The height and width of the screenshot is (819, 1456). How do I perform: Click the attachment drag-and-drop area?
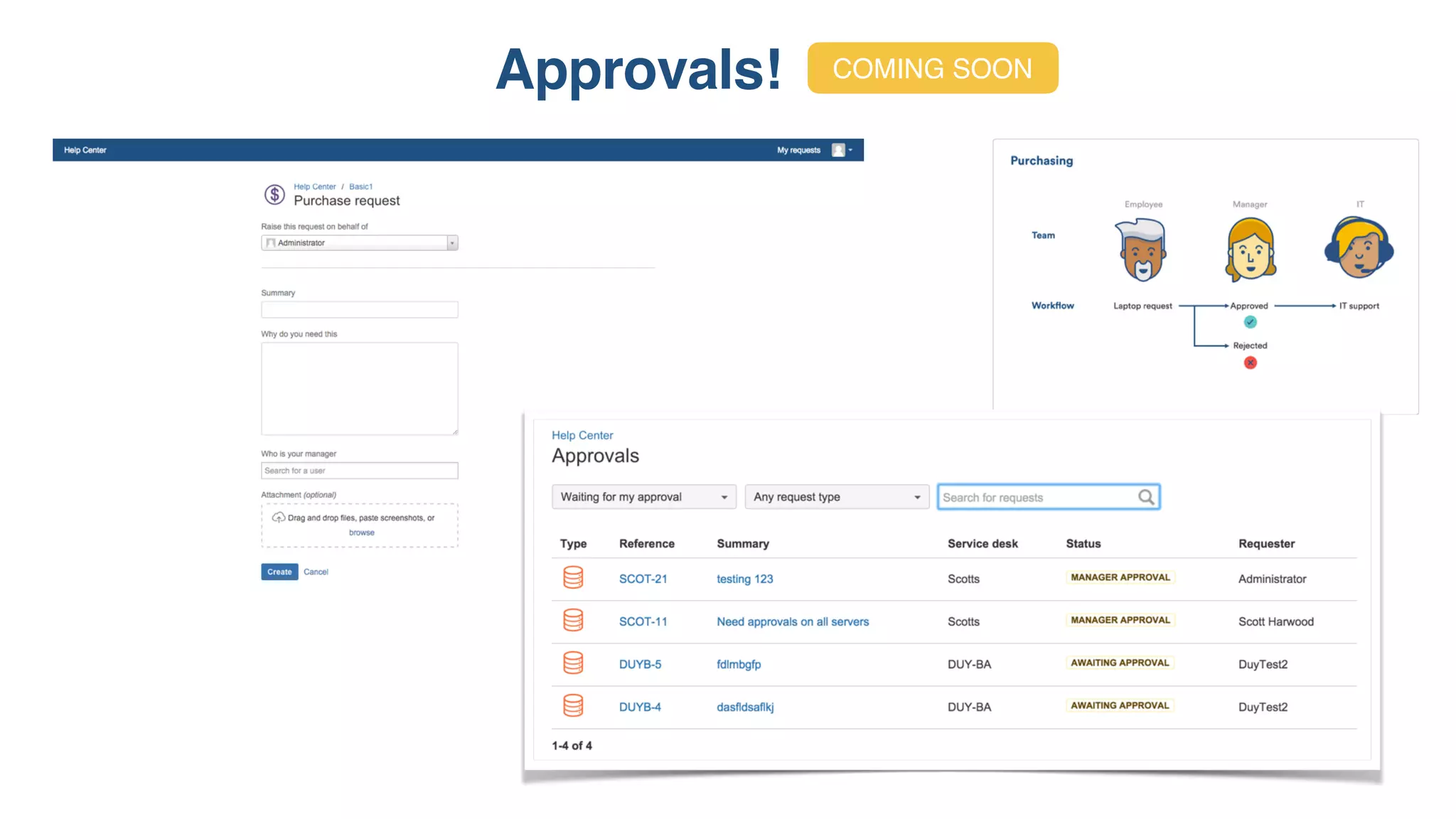(360, 525)
